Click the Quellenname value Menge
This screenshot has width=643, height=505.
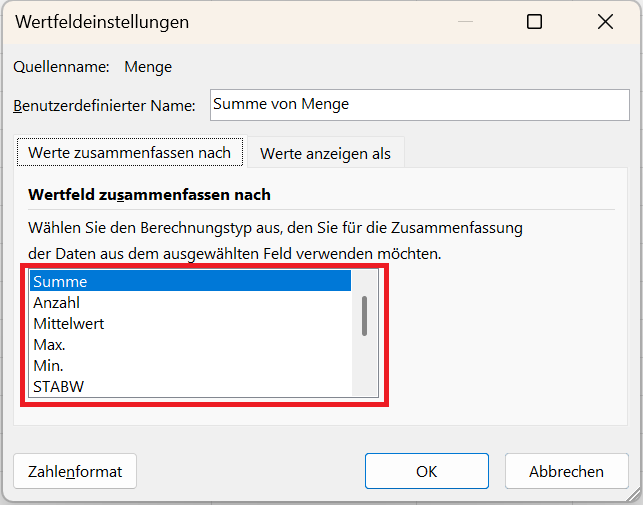pyautogui.click(x=148, y=67)
